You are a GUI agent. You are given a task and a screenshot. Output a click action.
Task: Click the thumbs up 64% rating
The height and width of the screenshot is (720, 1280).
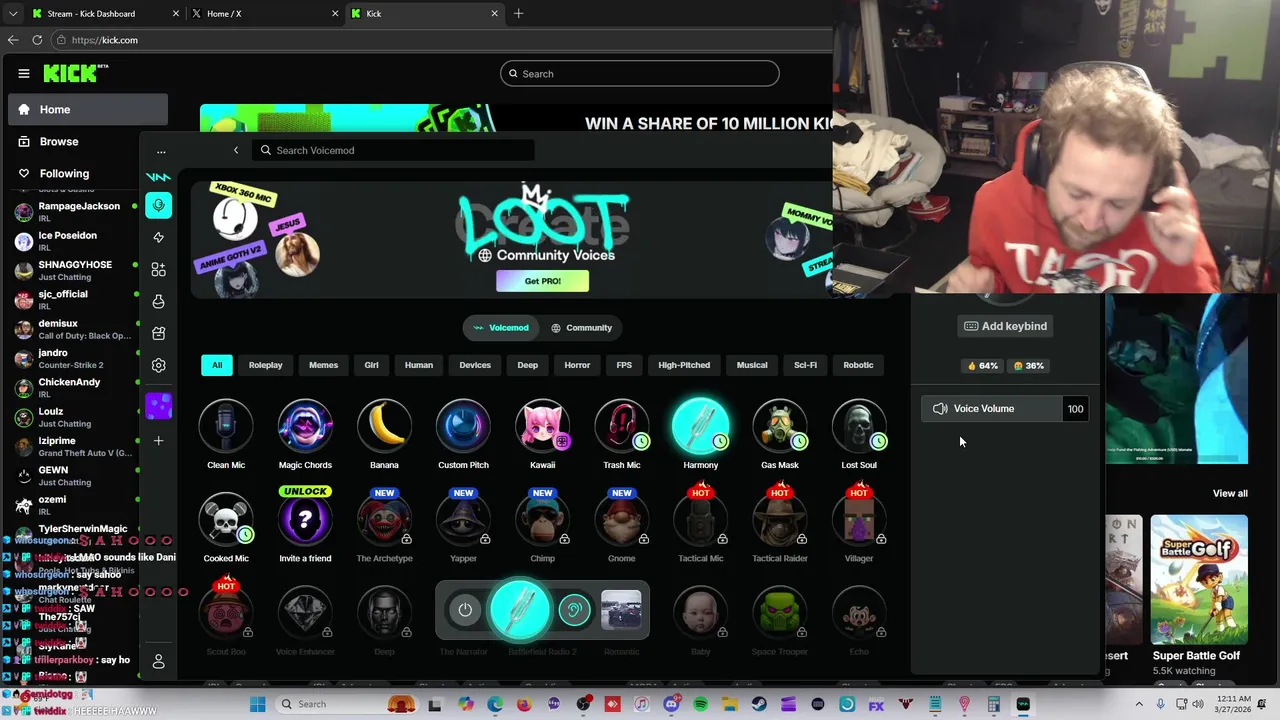point(983,366)
